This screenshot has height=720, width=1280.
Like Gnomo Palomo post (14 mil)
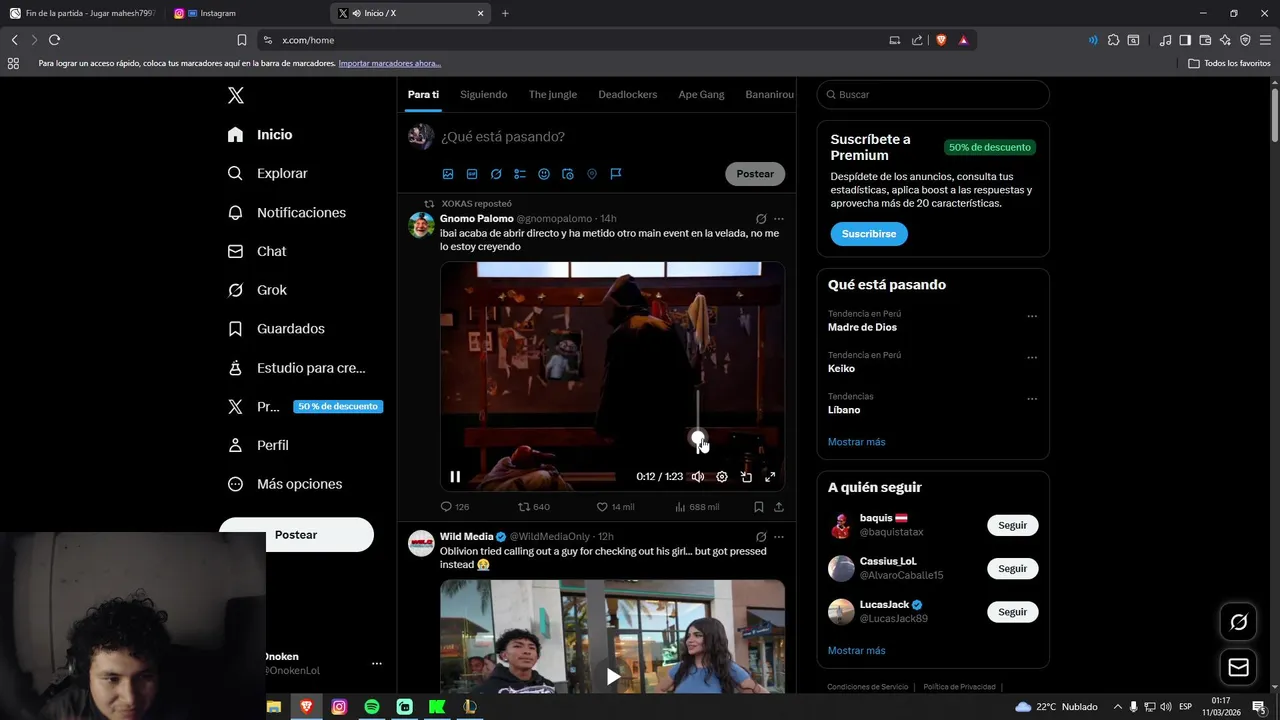tap(615, 507)
